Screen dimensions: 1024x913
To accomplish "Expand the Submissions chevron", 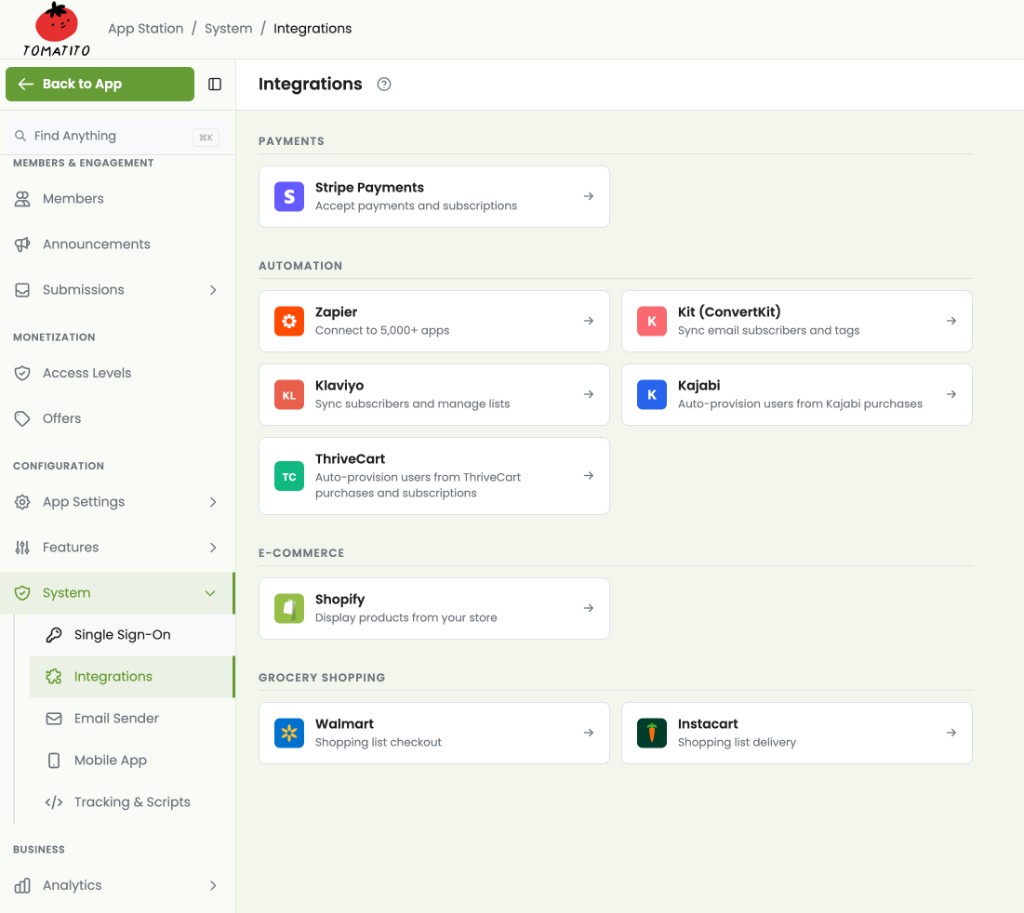I will 213,290.
